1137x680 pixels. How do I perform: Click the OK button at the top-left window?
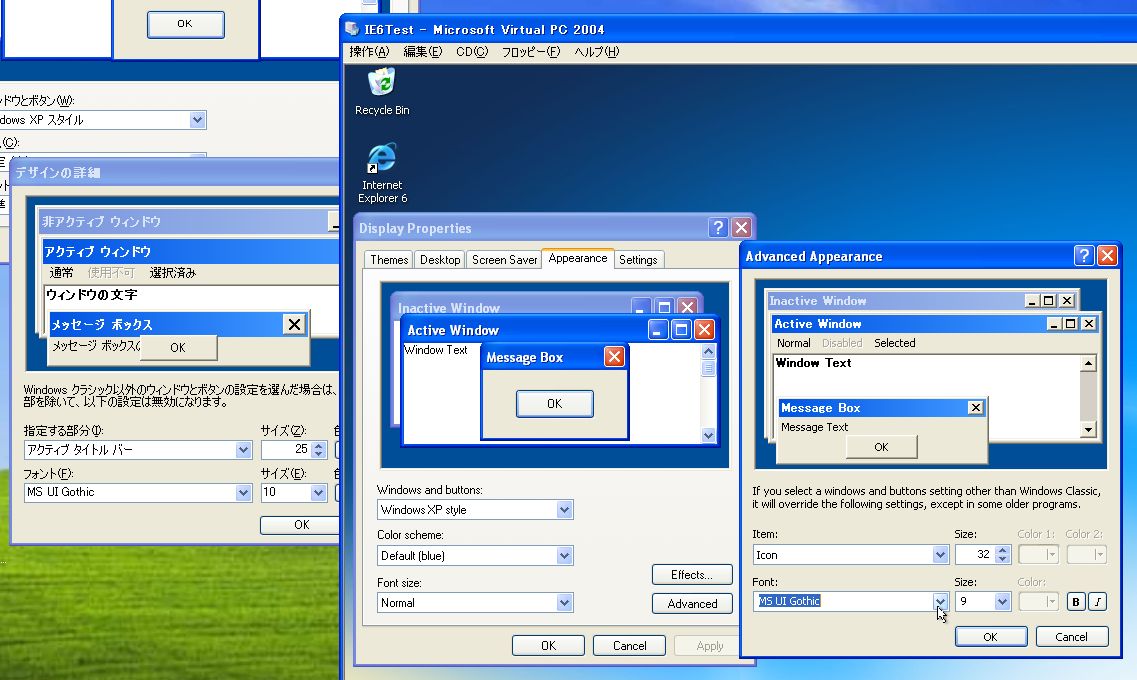185,24
